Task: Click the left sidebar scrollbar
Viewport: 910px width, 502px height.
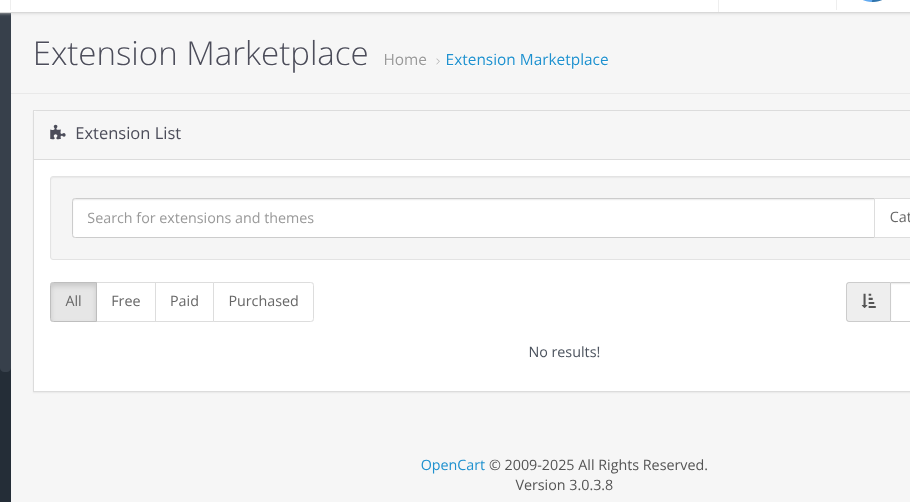Action: tap(5, 192)
